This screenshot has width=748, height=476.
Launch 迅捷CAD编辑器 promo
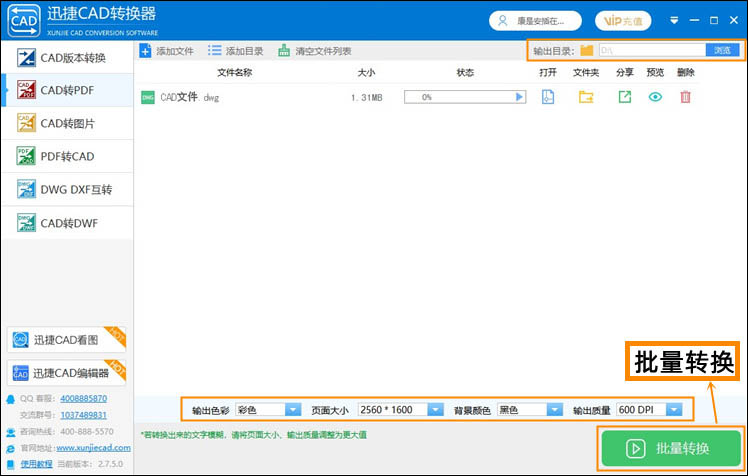tap(66, 373)
